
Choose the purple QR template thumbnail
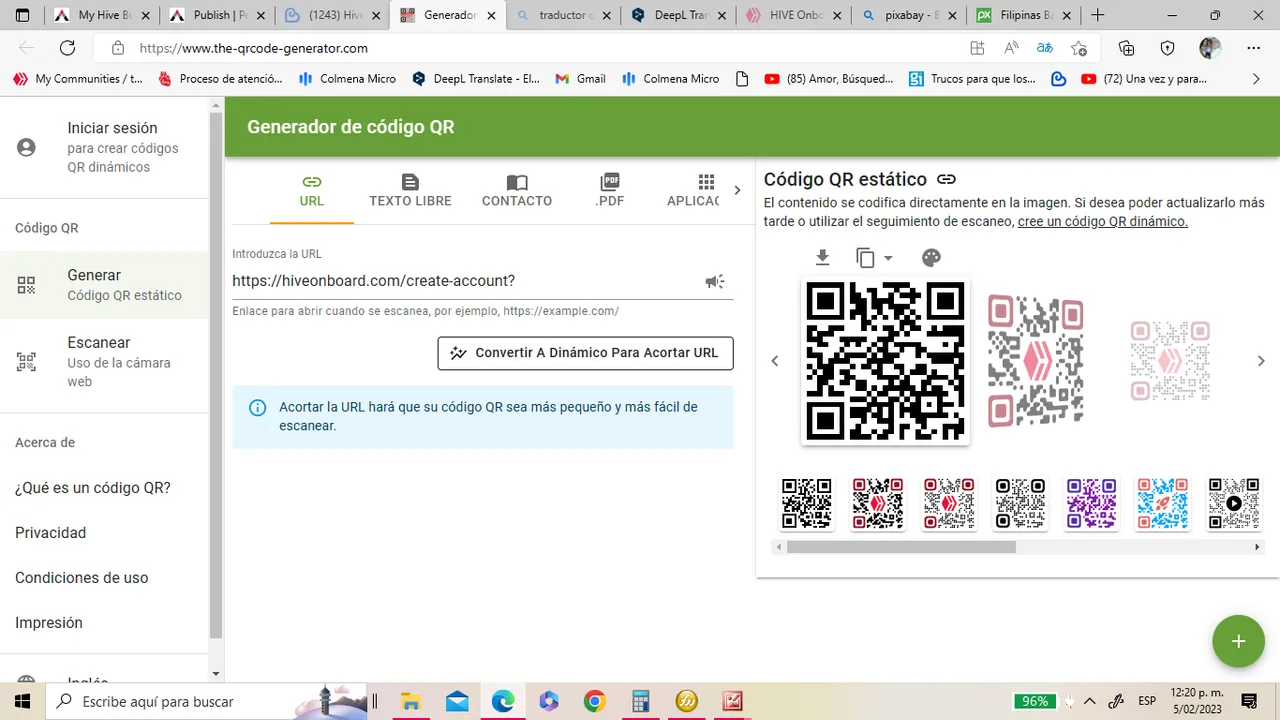coord(1092,503)
